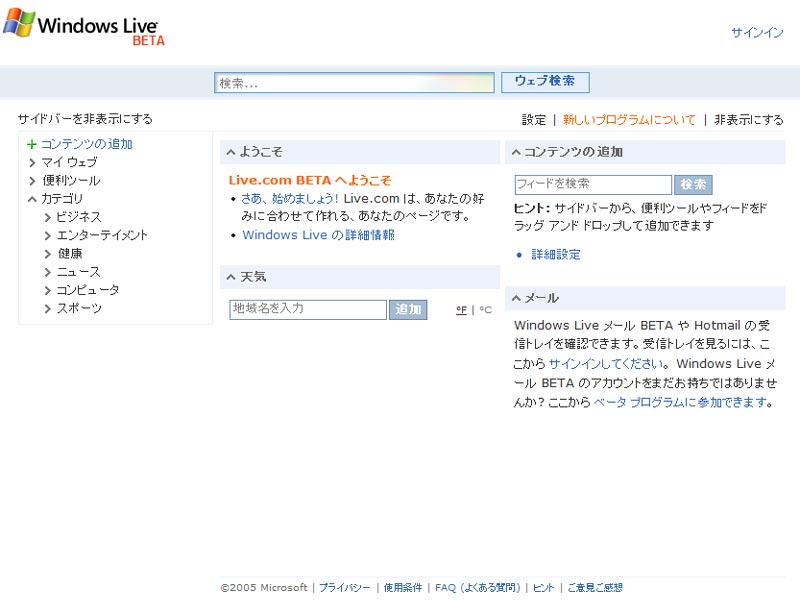The image size is (800, 600).
Task: Expand the 便利ツール chevron
Action: [32, 181]
